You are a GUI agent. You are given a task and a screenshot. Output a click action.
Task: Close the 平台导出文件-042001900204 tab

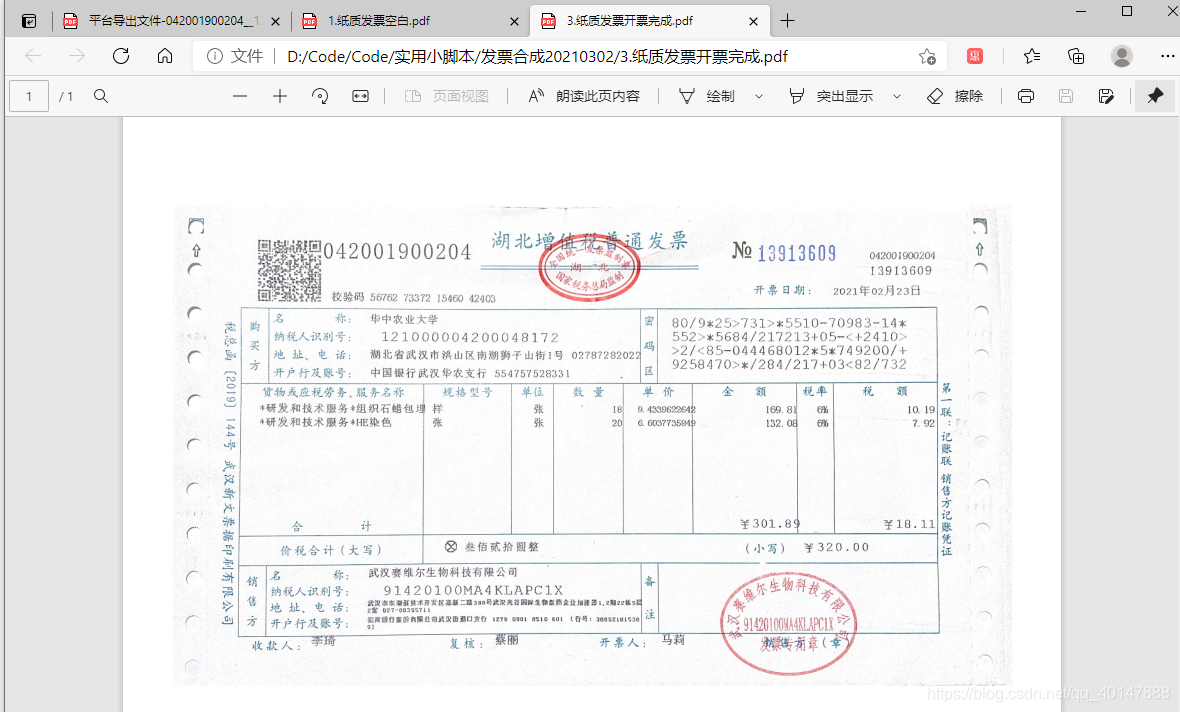[x=275, y=21]
